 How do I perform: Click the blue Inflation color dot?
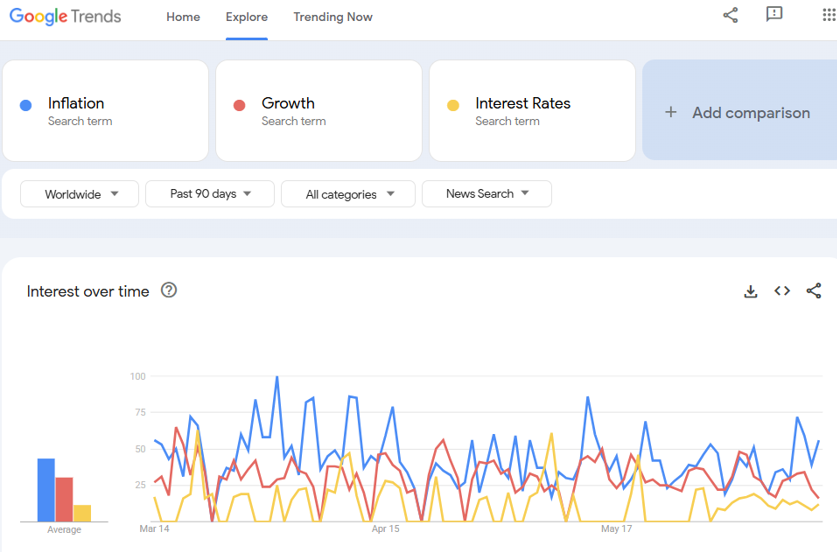point(26,105)
